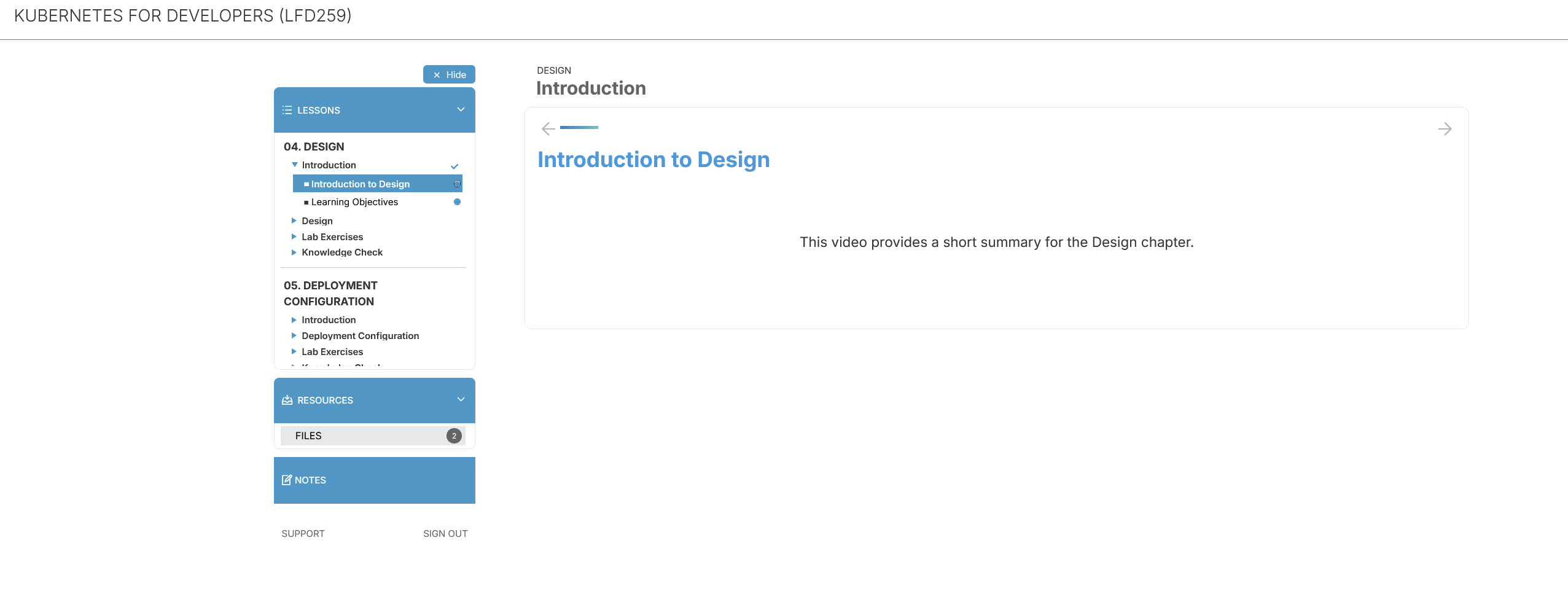
Task: Click the Notes pencil edit icon
Action: [x=287, y=480]
